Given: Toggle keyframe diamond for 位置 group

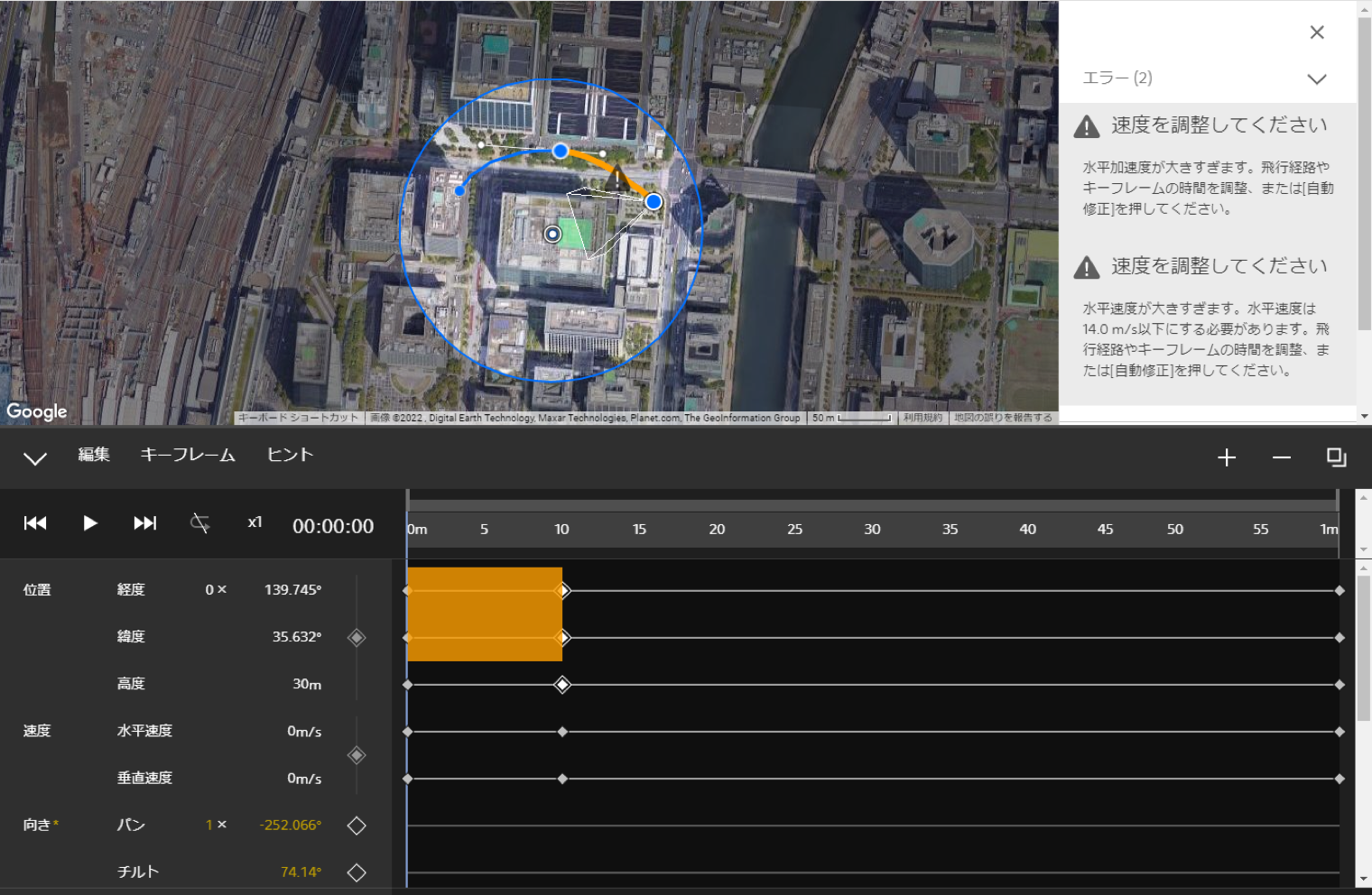Looking at the screenshot, I should click(357, 638).
